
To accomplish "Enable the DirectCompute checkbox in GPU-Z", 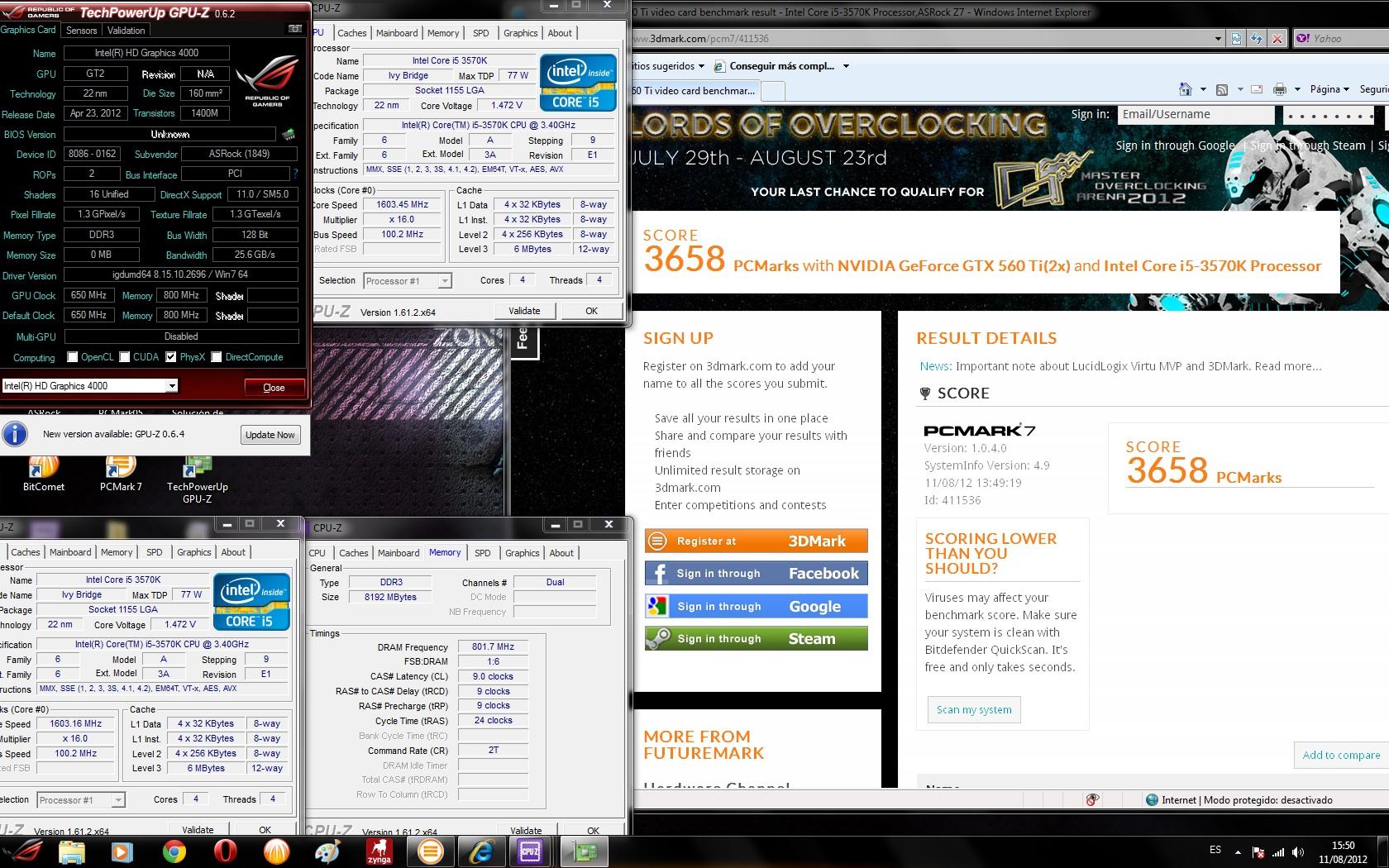I will pyautogui.click(x=217, y=357).
